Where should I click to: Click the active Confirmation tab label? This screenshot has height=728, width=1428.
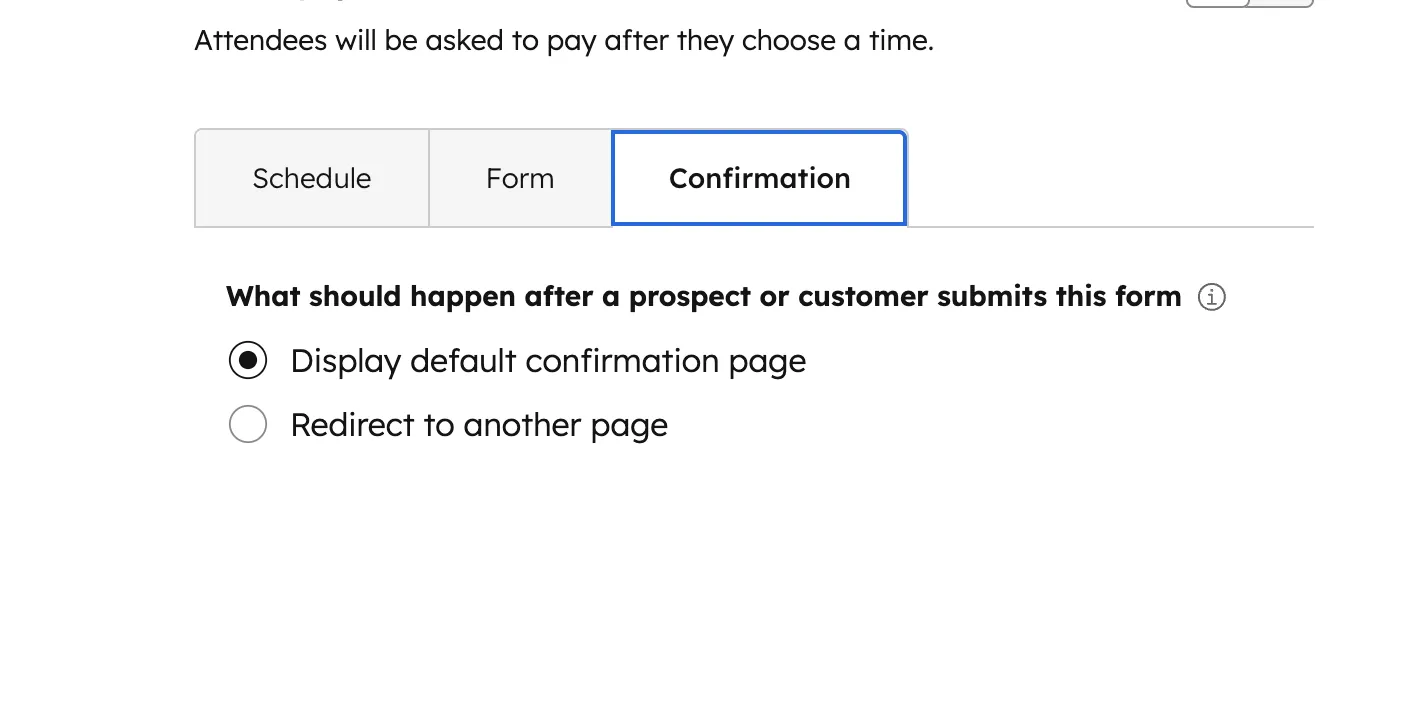pos(759,178)
